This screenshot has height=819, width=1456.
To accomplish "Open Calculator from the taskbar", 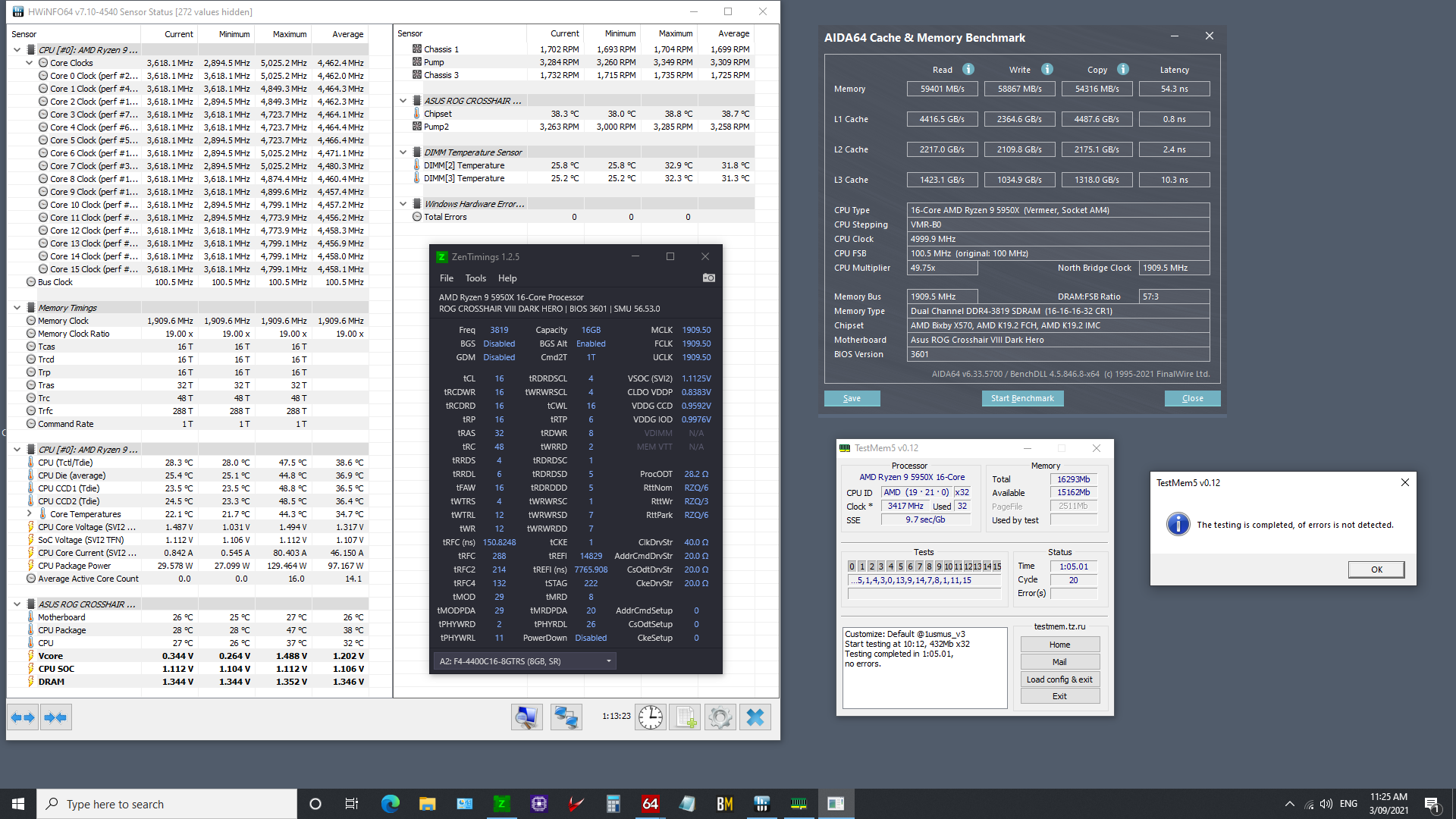I will (x=613, y=804).
